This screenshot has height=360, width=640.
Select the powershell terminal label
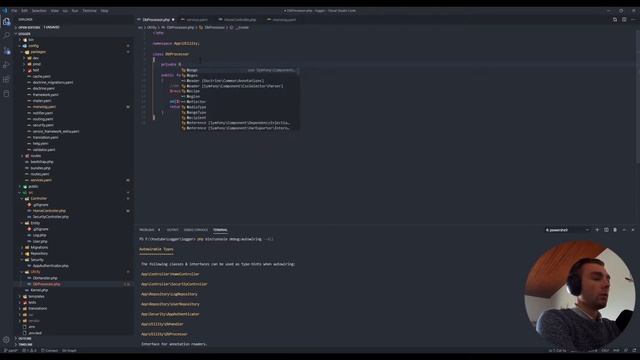tap(557, 230)
